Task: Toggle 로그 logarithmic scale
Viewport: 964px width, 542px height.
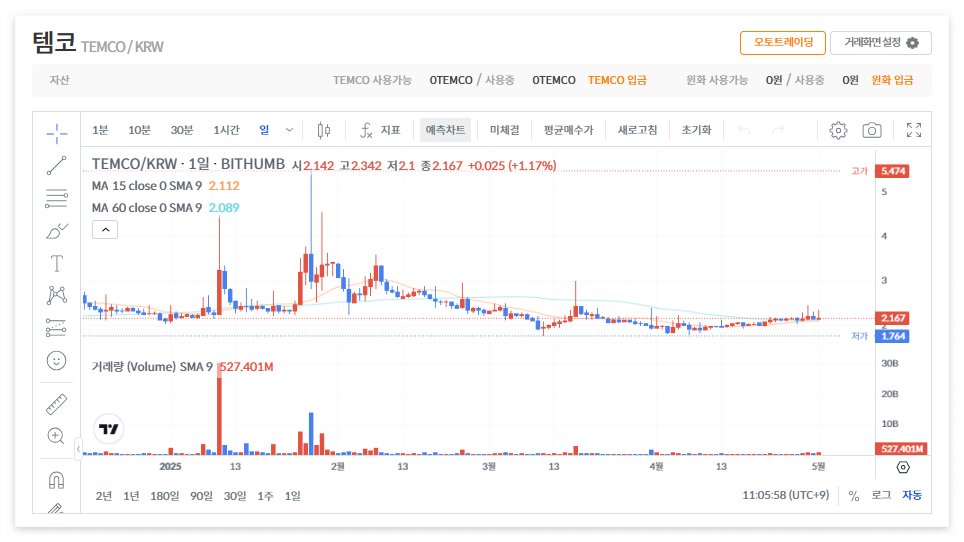Action: click(x=881, y=495)
